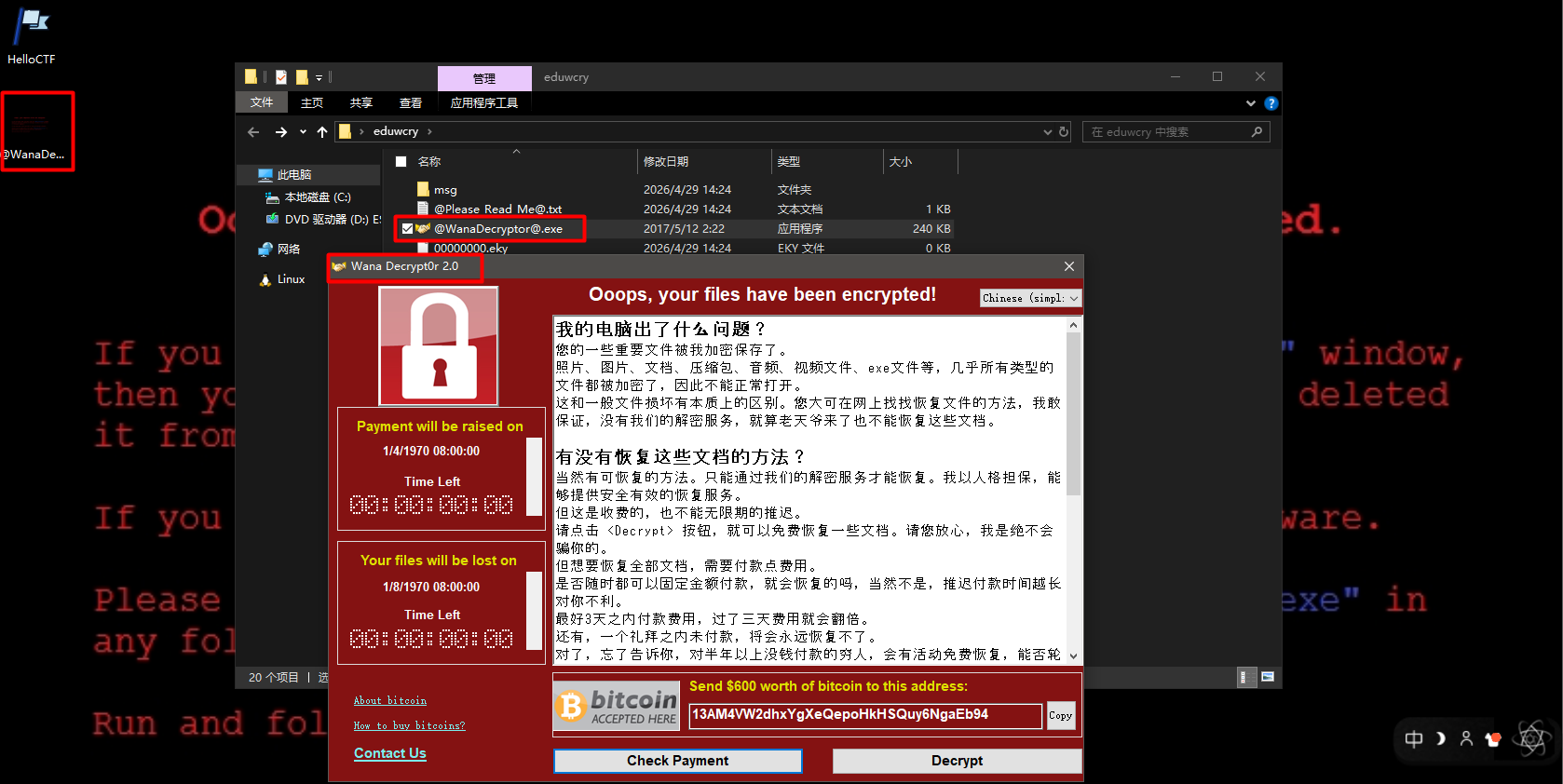This screenshot has height=784, width=1563.
Task: Uncheck the @WanaDecryptor@.exe row checkbox
Action: pyautogui.click(x=407, y=229)
